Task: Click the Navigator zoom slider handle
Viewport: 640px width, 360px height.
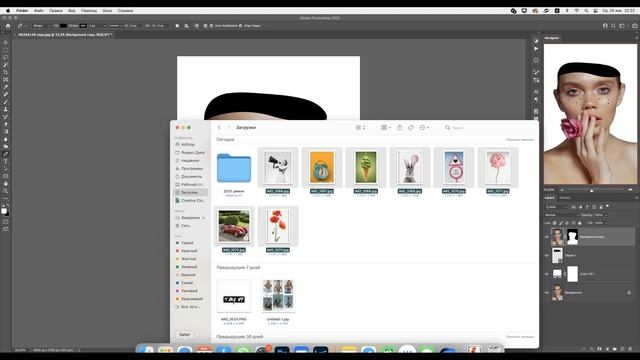Action: coord(592,190)
